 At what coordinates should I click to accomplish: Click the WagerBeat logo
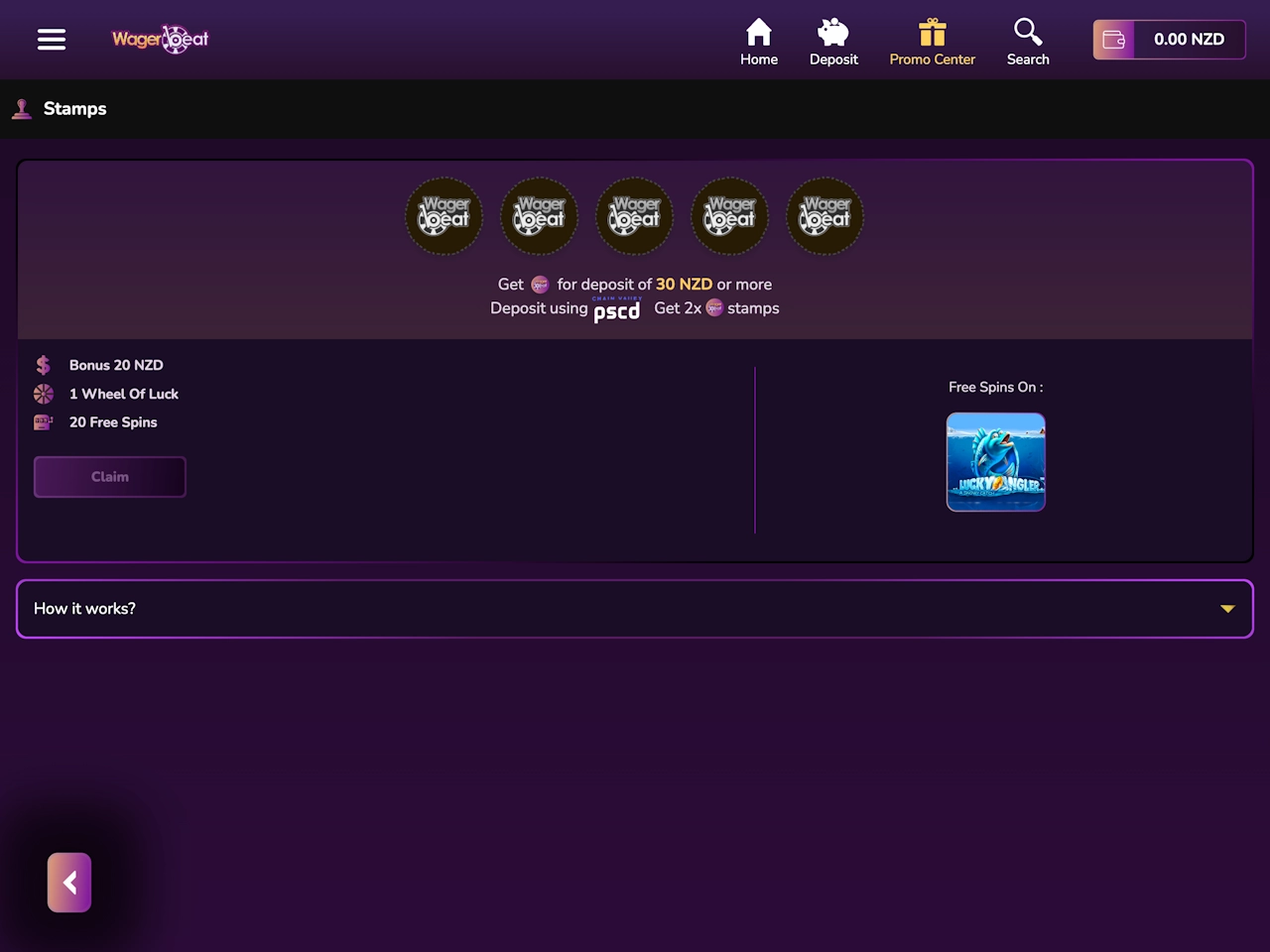[x=161, y=40]
